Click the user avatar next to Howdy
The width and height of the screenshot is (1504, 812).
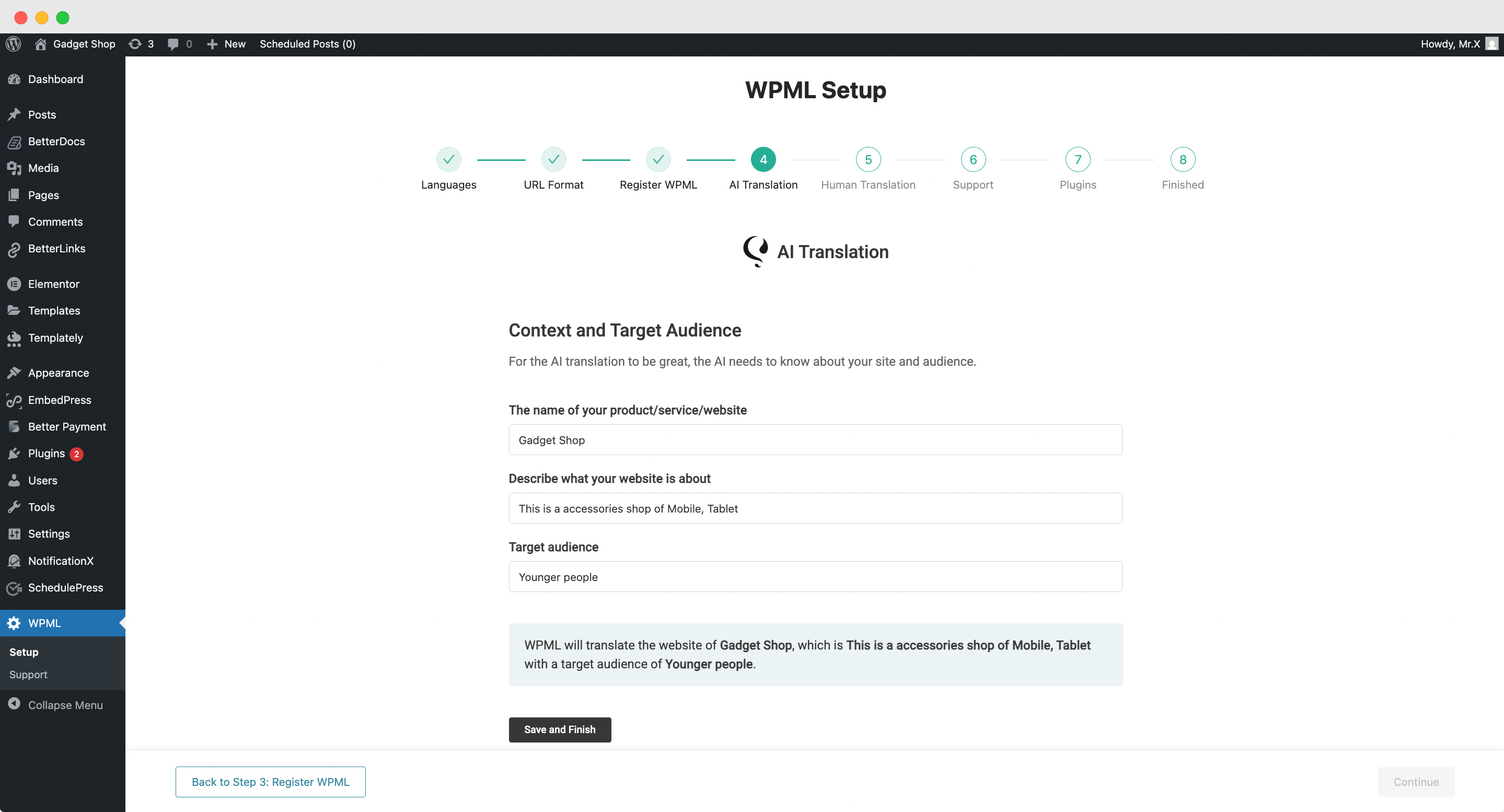(1491, 44)
